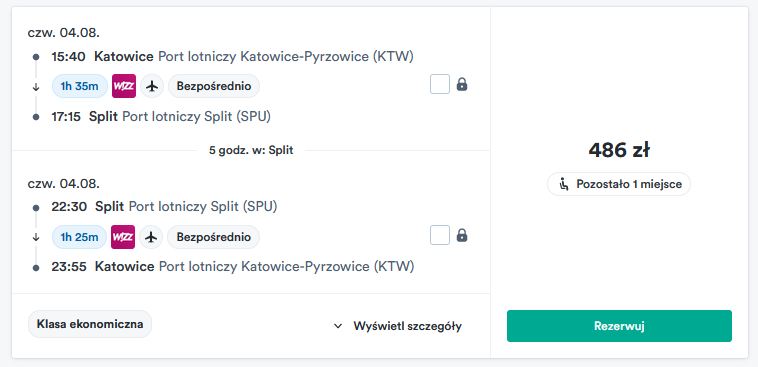Click the lock icon beside the outbound flight checkbox
The height and width of the screenshot is (367, 758).
(462, 85)
